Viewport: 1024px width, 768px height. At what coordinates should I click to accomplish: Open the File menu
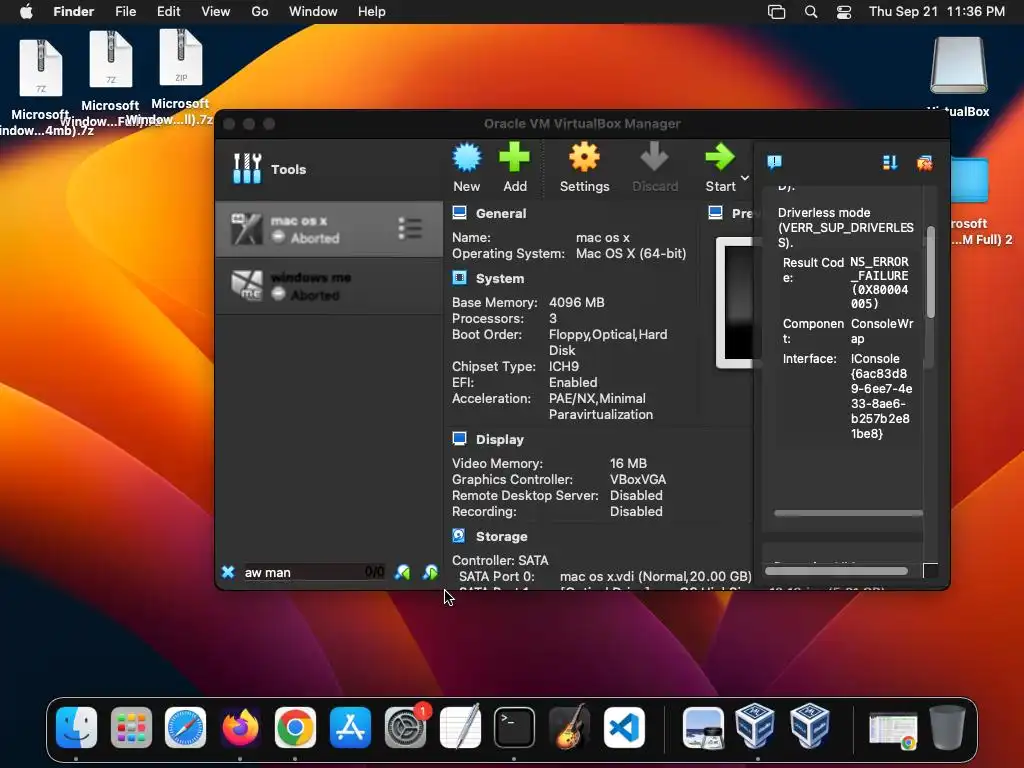tap(125, 12)
